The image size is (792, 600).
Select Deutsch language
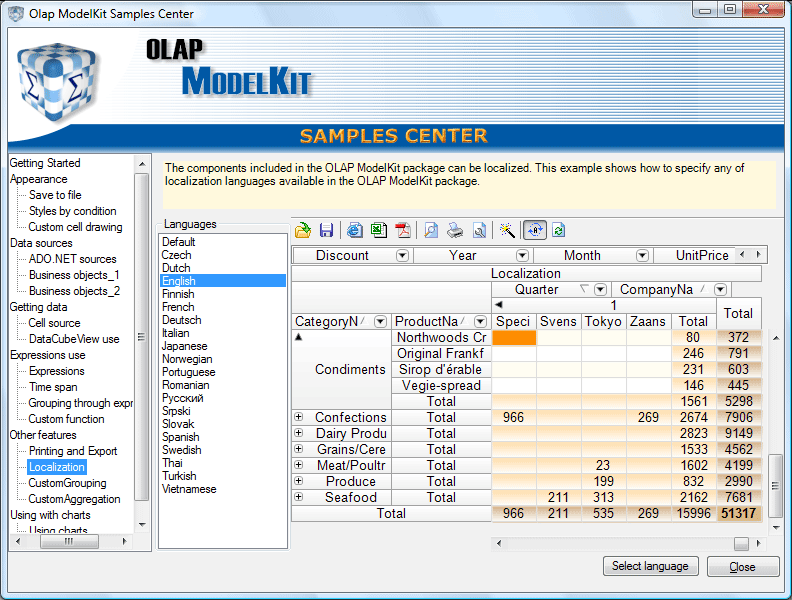pos(181,320)
